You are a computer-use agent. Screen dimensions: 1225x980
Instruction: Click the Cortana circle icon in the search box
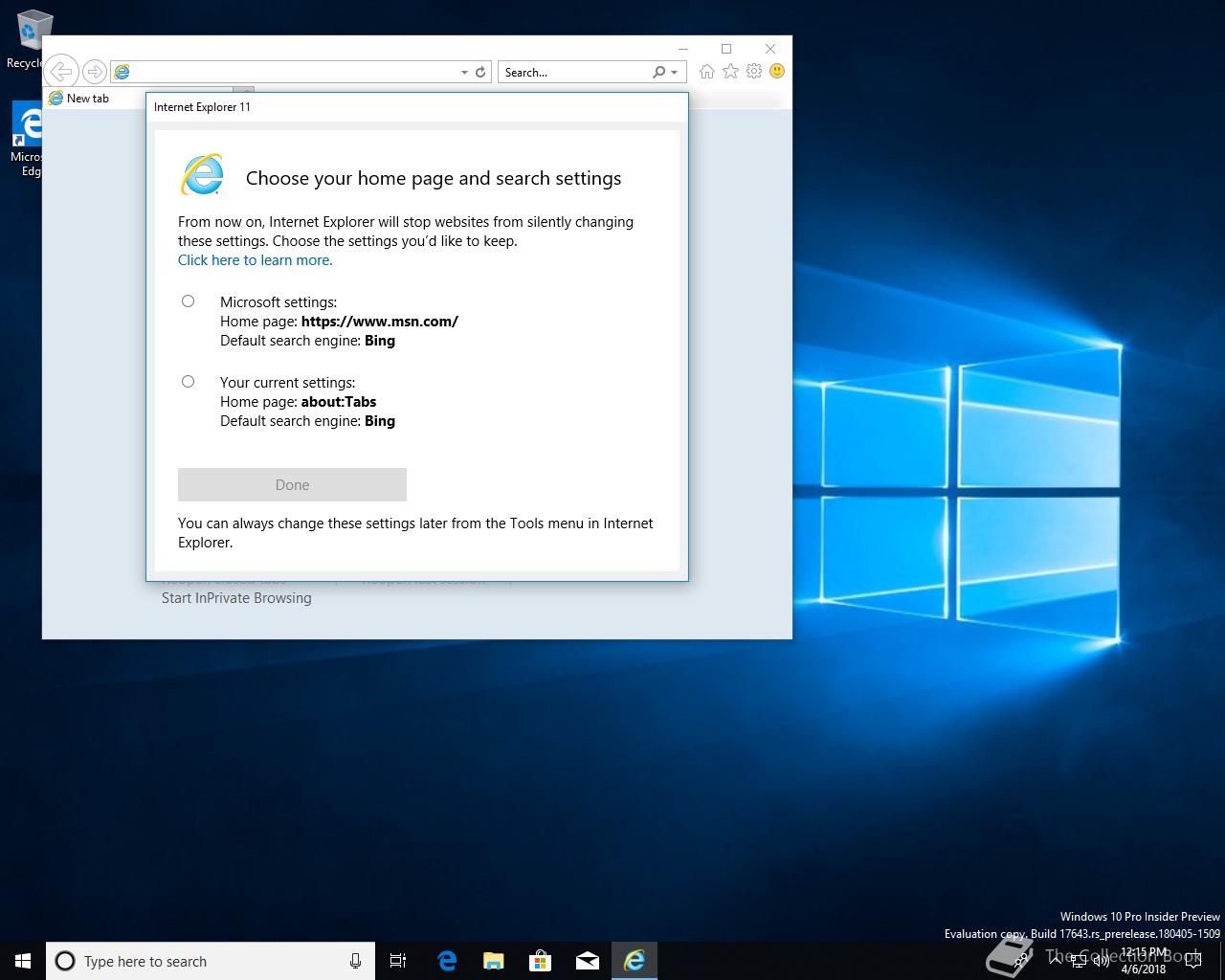[x=65, y=961]
